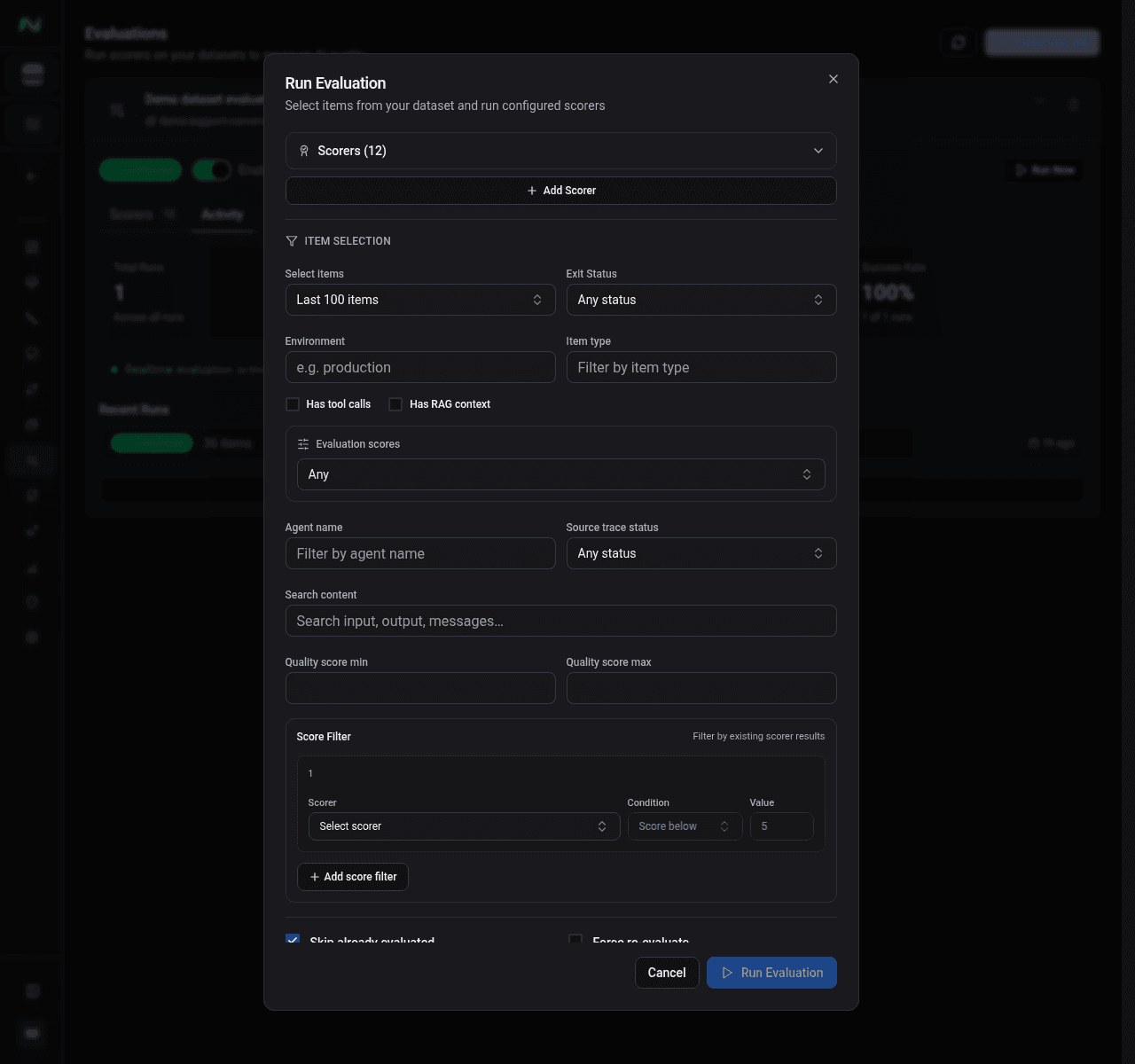Switch to the Activity tab behind the dialog
The width and height of the screenshot is (1135, 1064).
click(222, 215)
